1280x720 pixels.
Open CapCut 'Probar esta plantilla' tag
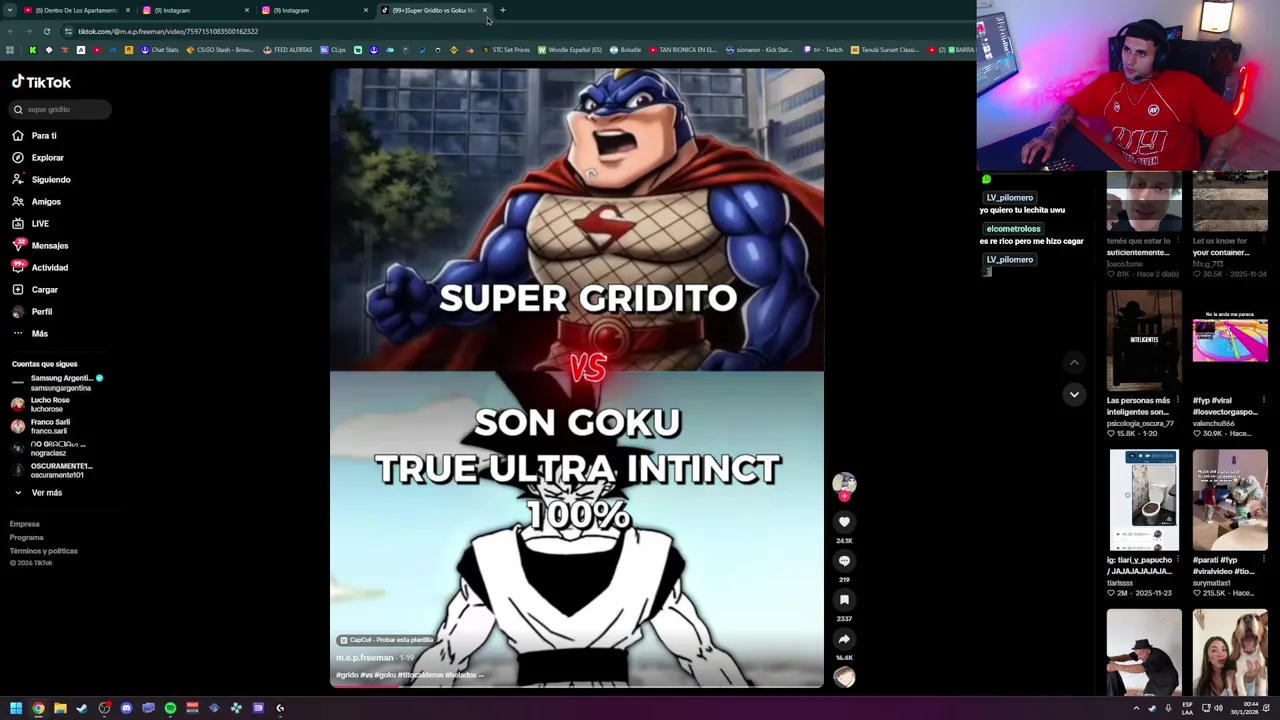tap(386, 640)
